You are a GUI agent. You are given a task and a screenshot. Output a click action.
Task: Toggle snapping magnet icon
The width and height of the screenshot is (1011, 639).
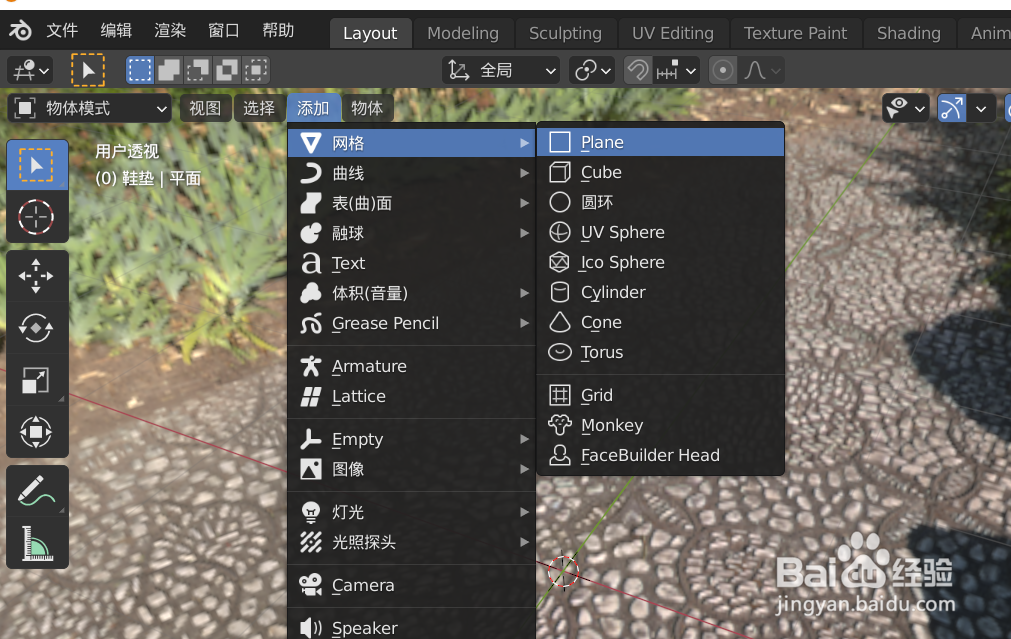tap(638, 70)
